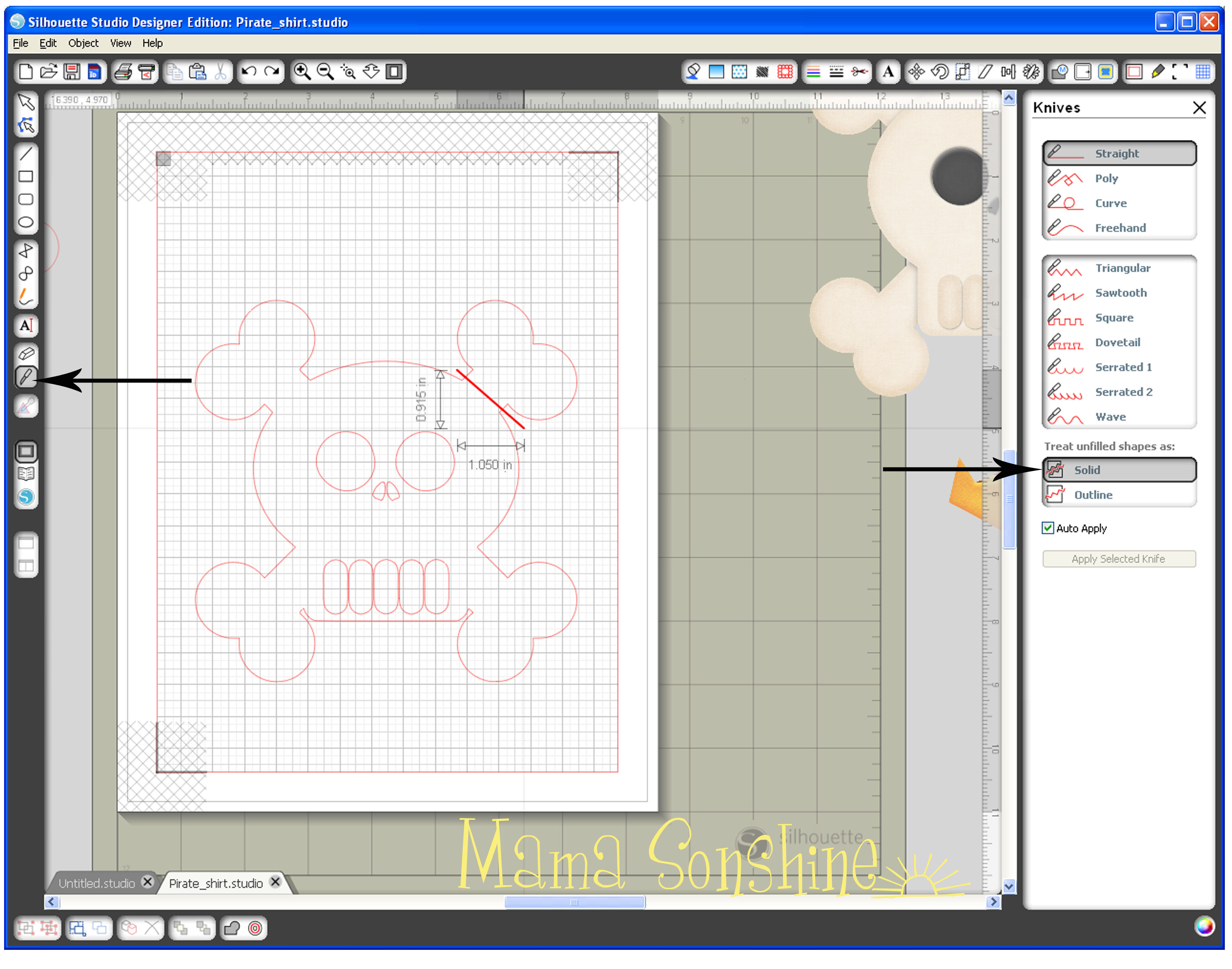The image size is (1232, 969).
Task: Open the View menu
Action: [120, 43]
